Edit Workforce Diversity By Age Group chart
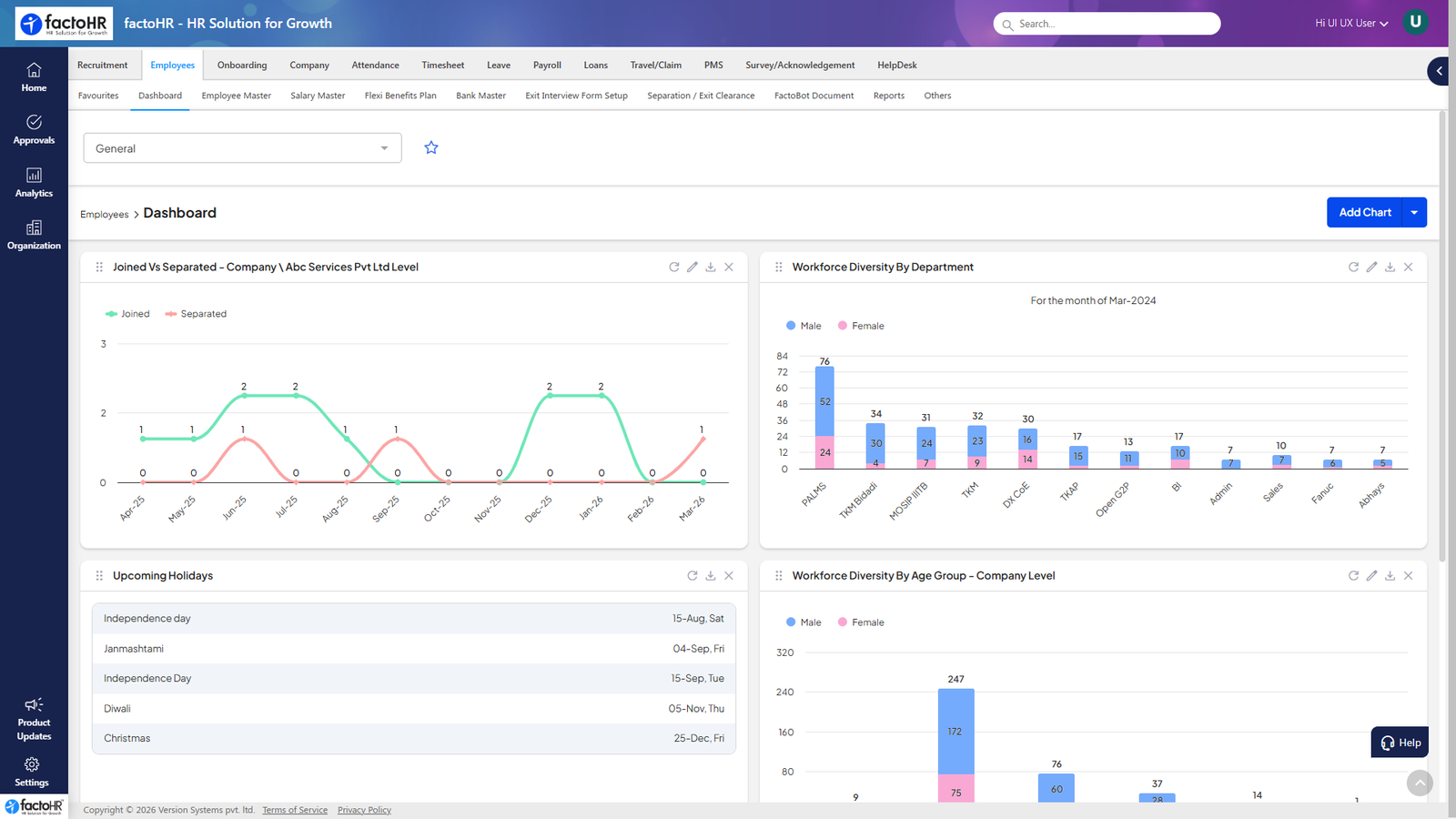This screenshot has width=1456, height=819. coord(1371,575)
